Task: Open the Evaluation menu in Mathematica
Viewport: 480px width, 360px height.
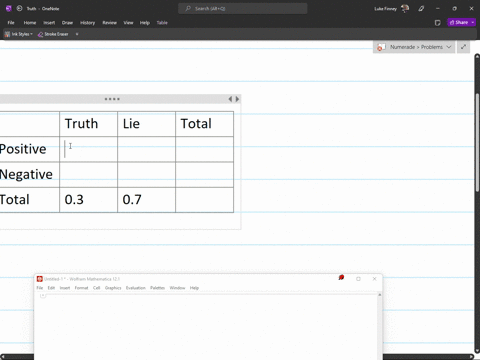Action: click(136, 288)
